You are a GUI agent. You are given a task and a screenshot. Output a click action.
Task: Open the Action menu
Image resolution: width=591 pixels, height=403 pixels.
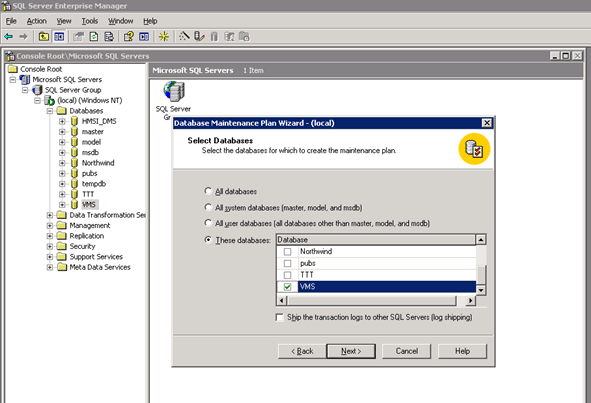pos(37,21)
